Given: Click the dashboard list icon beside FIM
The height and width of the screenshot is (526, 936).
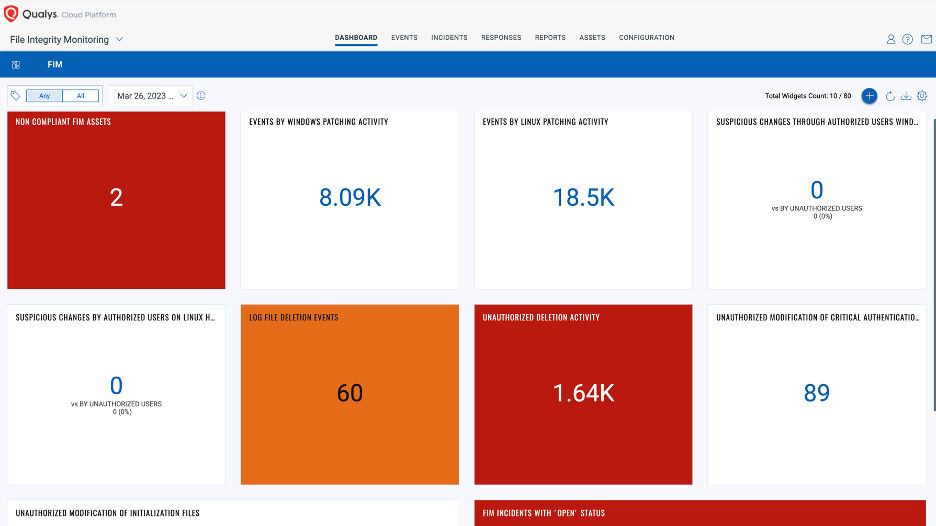Looking at the screenshot, I should pyautogui.click(x=16, y=64).
